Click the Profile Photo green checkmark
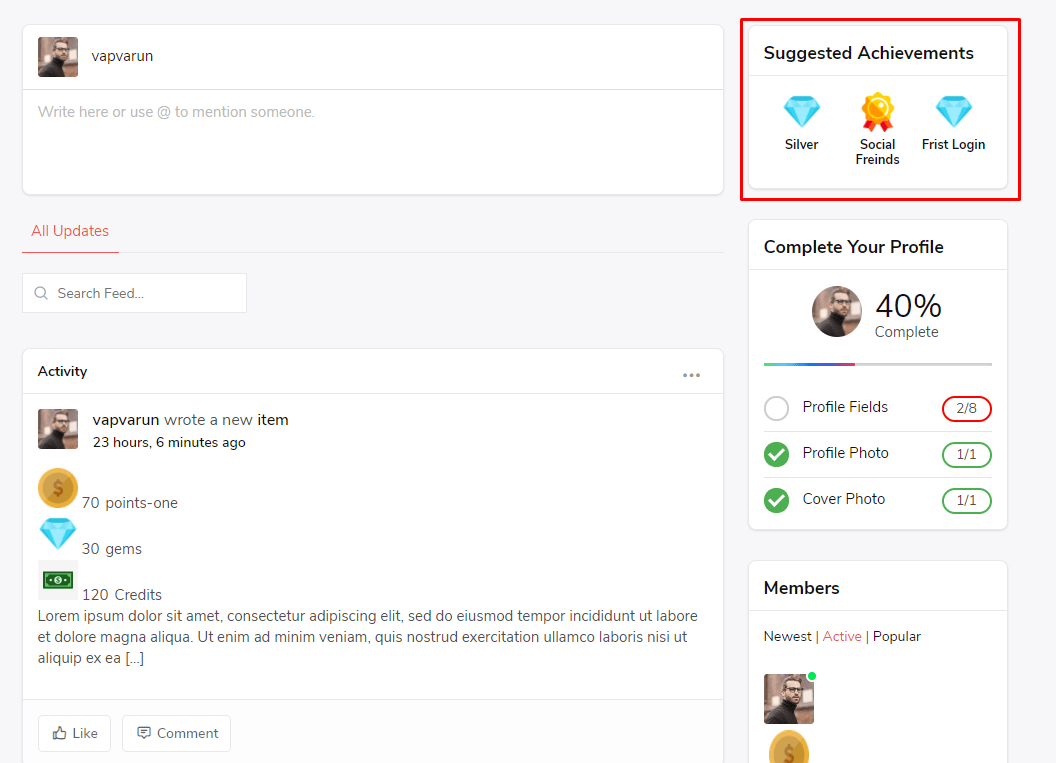1056x763 pixels. 776,454
